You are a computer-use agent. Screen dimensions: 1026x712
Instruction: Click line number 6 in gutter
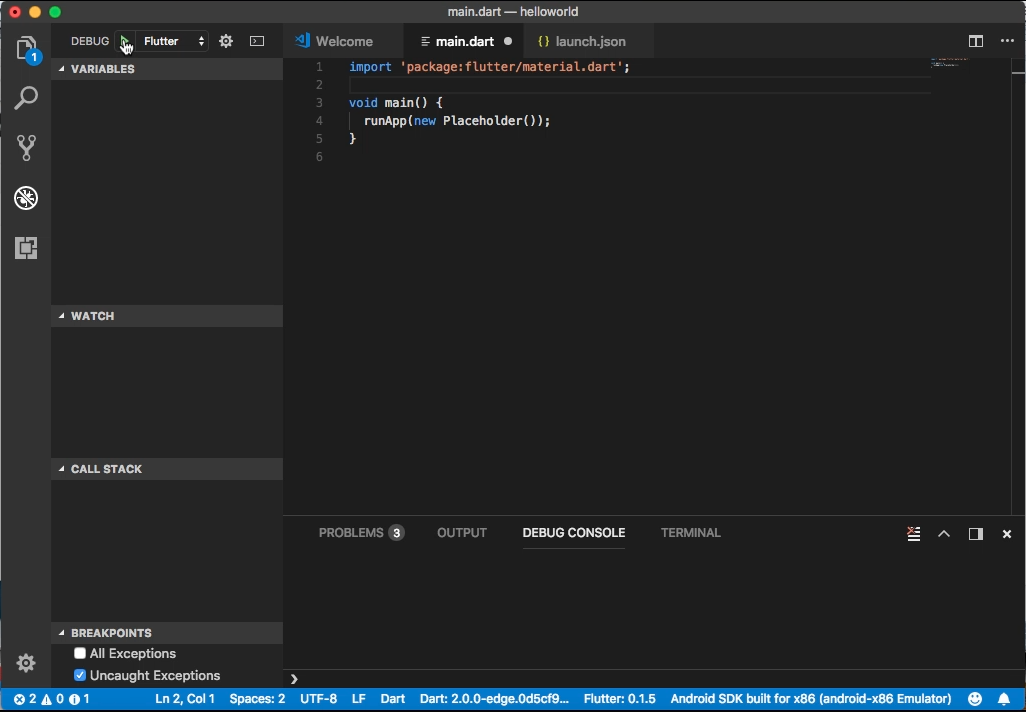319,156
